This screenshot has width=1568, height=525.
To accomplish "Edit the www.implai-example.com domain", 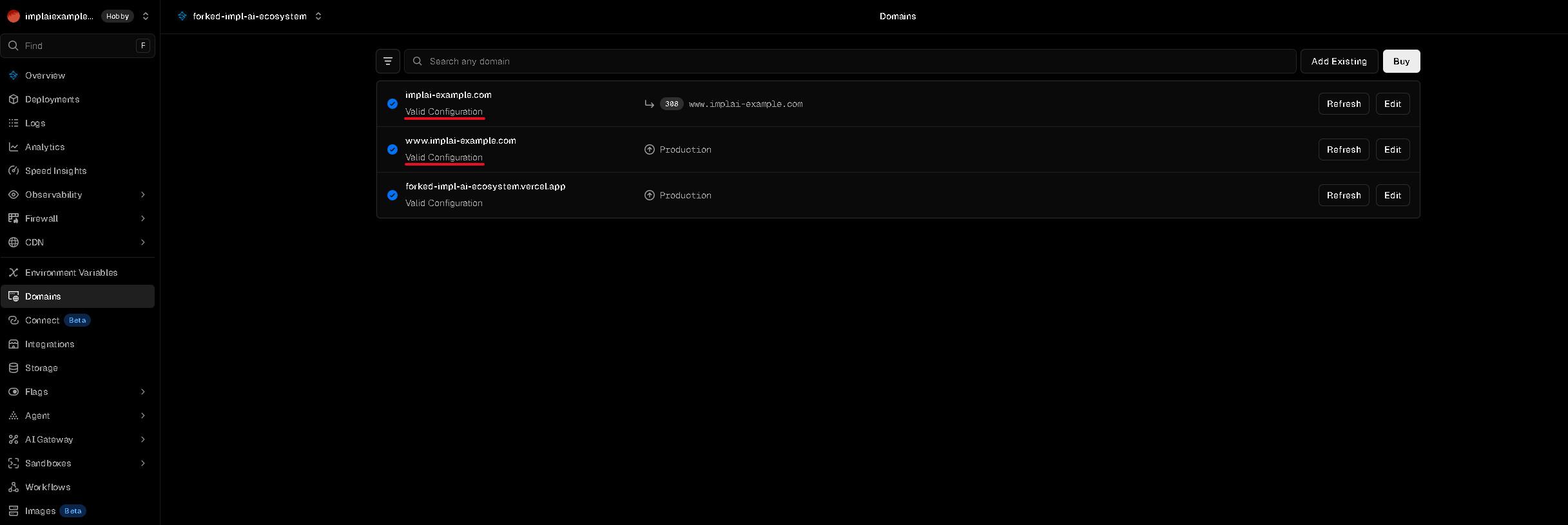I will [1393, 149].
